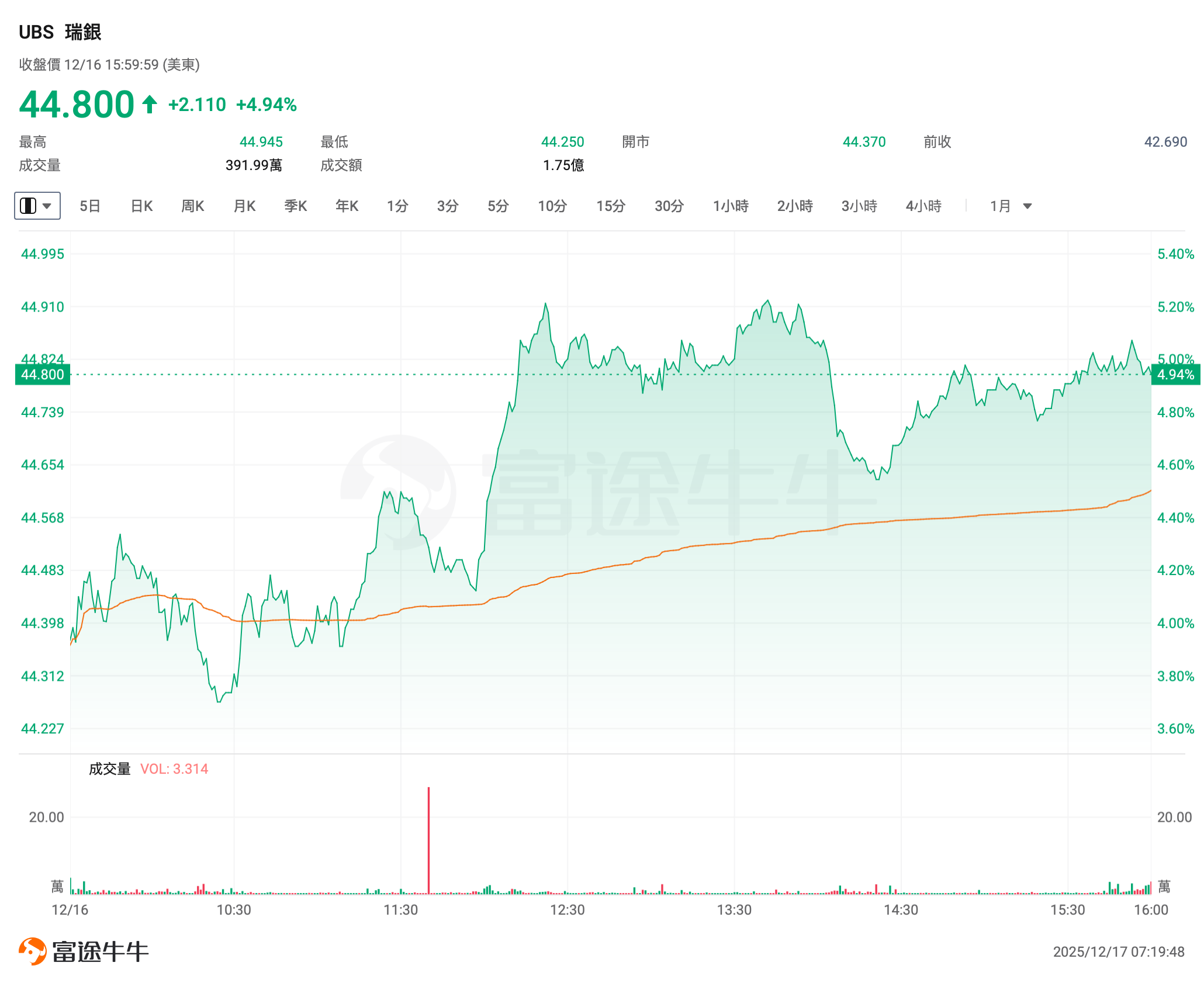This screenshot has width=1204, height=983.
Task: Select the 日K candlestick tab
Action: (x=141, y=206)
